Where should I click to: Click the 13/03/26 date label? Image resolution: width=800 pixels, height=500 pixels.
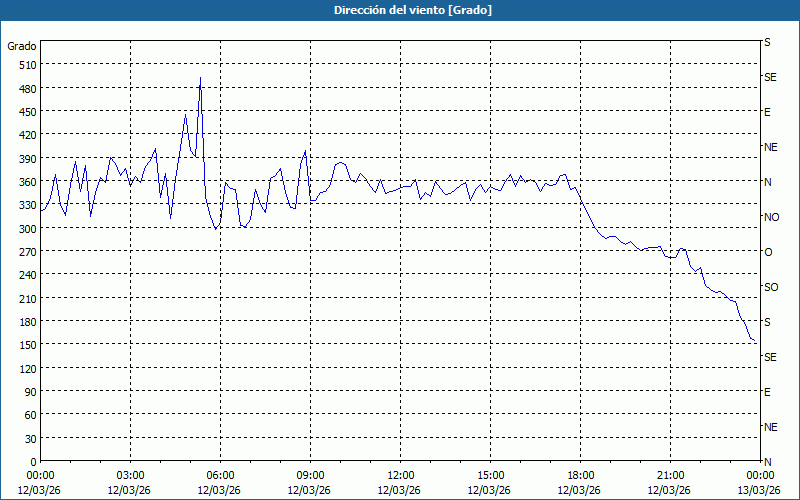tap(759, 489)
